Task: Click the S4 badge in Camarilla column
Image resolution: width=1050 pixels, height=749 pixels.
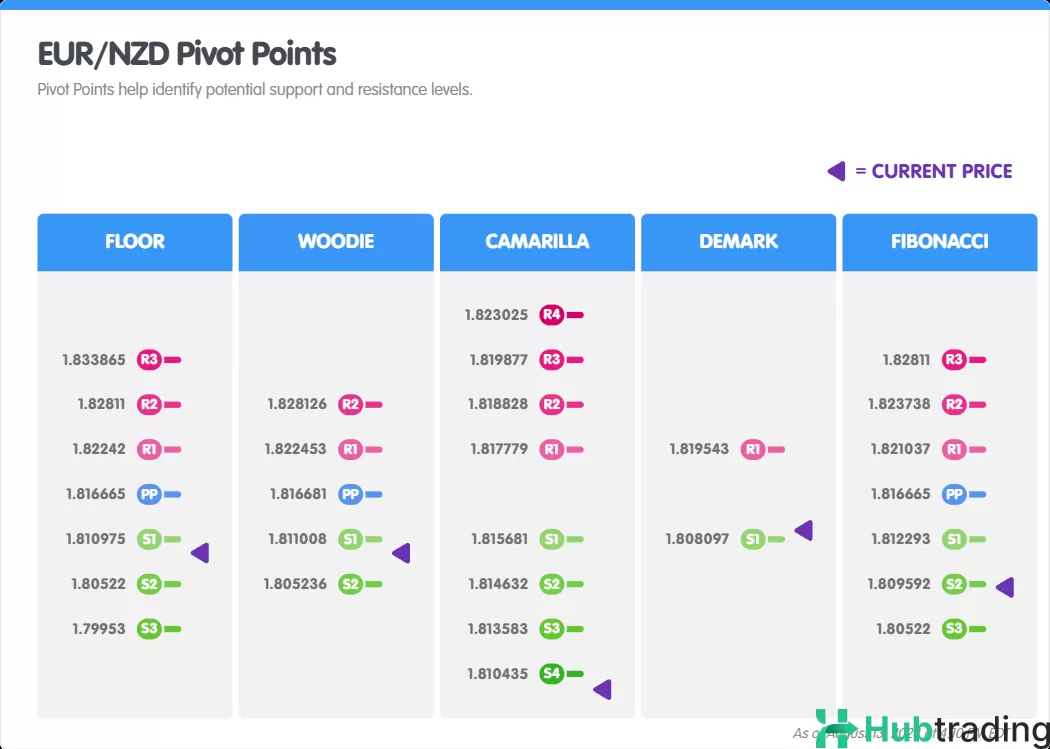Action: click(x=551, y=674)
